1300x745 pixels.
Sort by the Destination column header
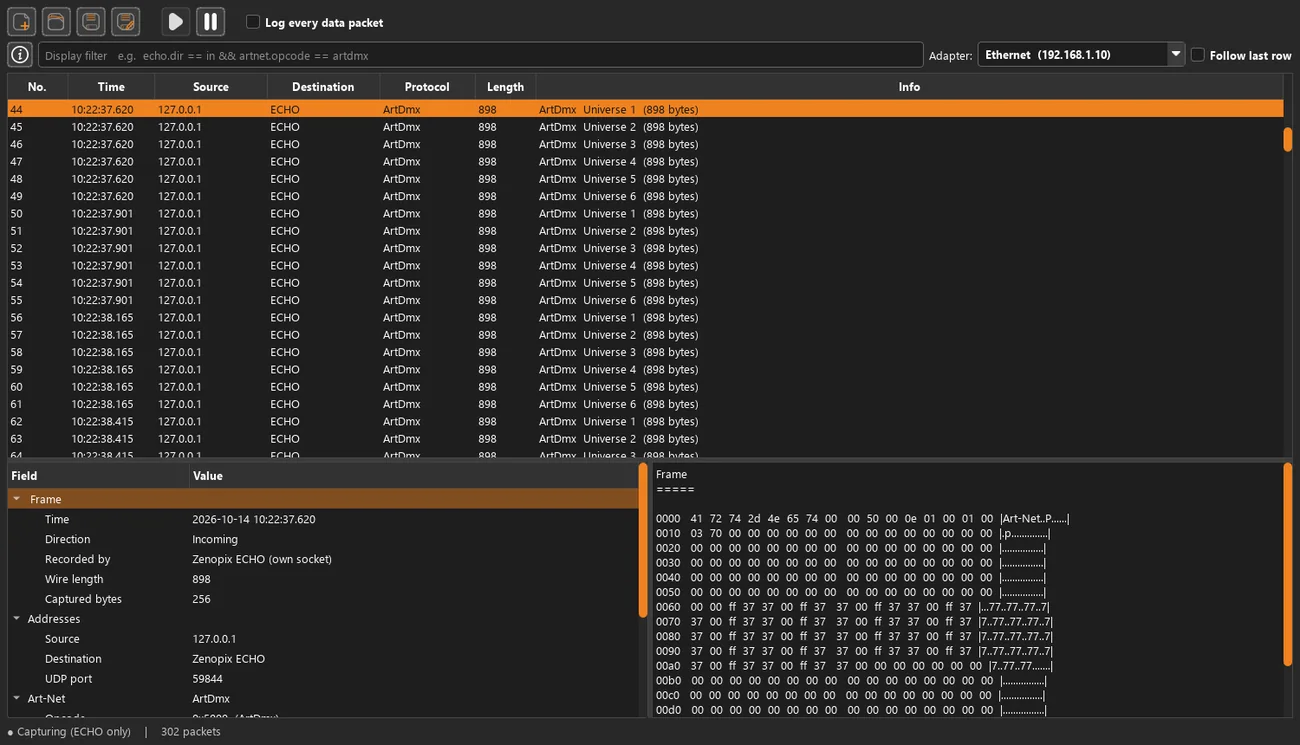click(x=323, y=87)
